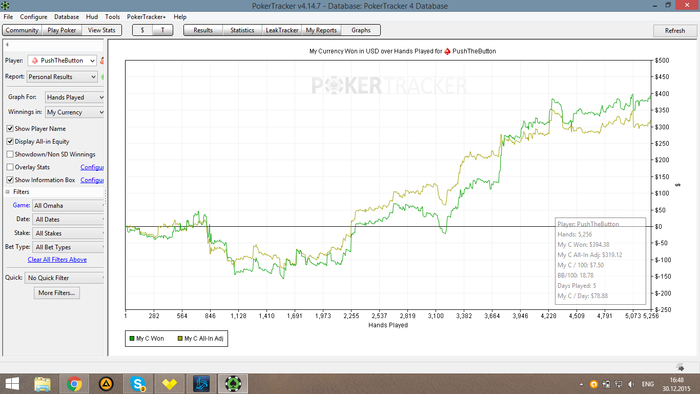This screenshot has height=394, width=700.
Task: Toggle Display All-in Equity checkbox
Action: 10,141
